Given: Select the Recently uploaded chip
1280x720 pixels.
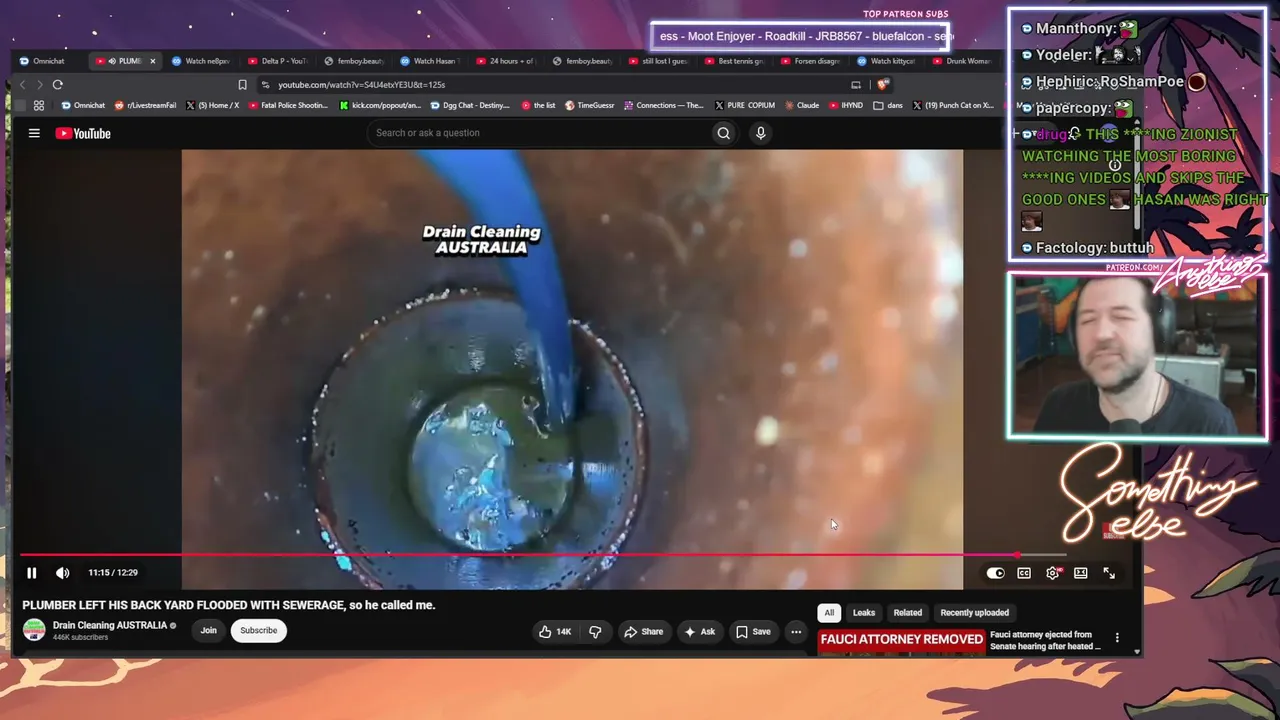Looking at the screenshot, I should click(x=974, y=613).
